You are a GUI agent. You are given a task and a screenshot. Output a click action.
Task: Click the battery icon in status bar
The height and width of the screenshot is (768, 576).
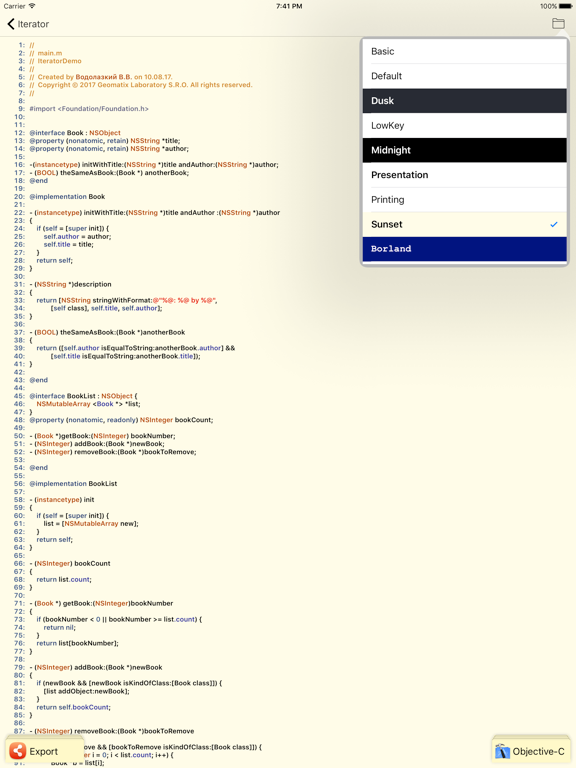point(566,6)
